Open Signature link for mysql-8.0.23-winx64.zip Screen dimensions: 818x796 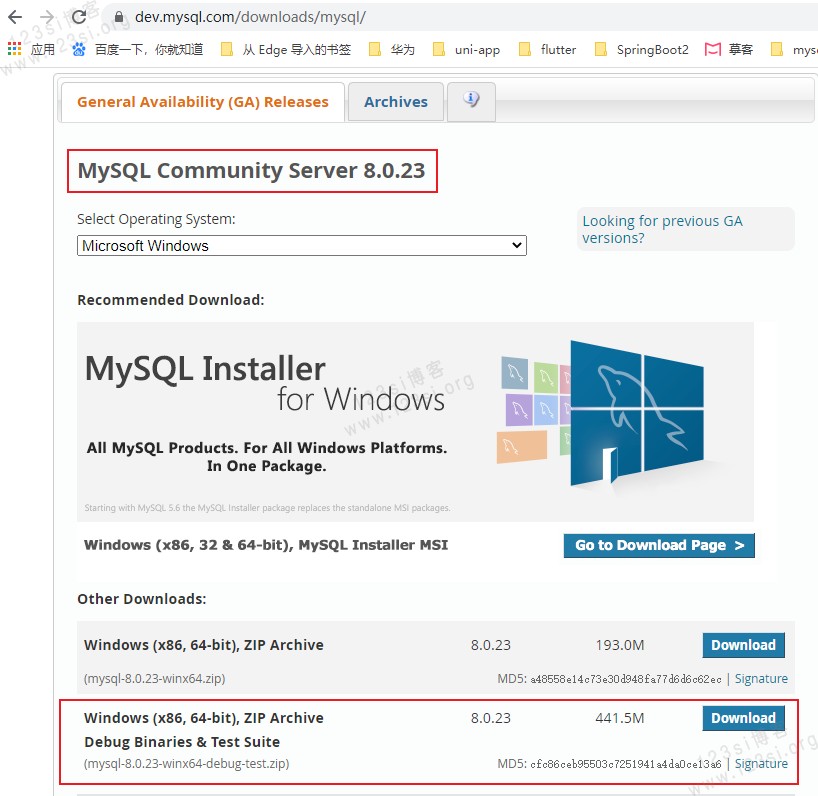coord(761,679)
